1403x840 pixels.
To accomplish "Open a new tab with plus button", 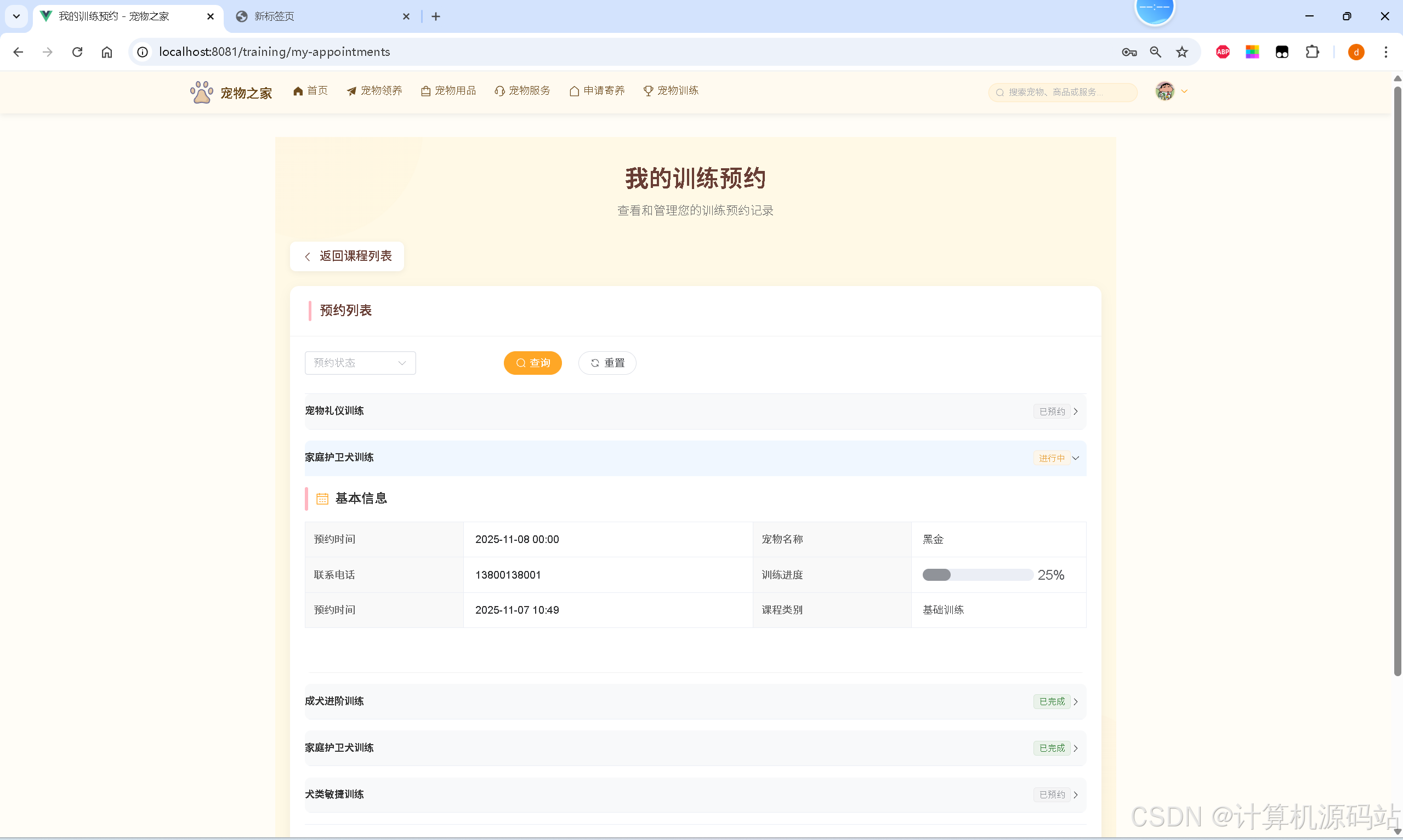I will pyautogui.click(x=436, y=16).
